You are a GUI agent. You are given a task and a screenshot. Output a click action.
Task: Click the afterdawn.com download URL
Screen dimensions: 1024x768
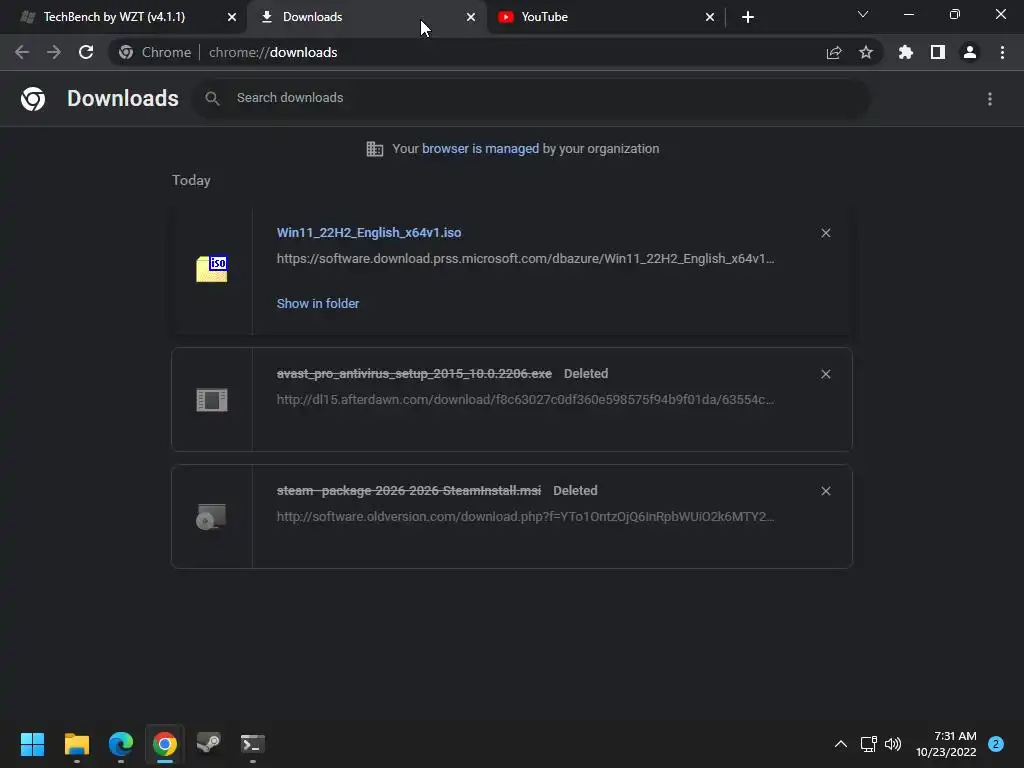[x=525, y=400]
